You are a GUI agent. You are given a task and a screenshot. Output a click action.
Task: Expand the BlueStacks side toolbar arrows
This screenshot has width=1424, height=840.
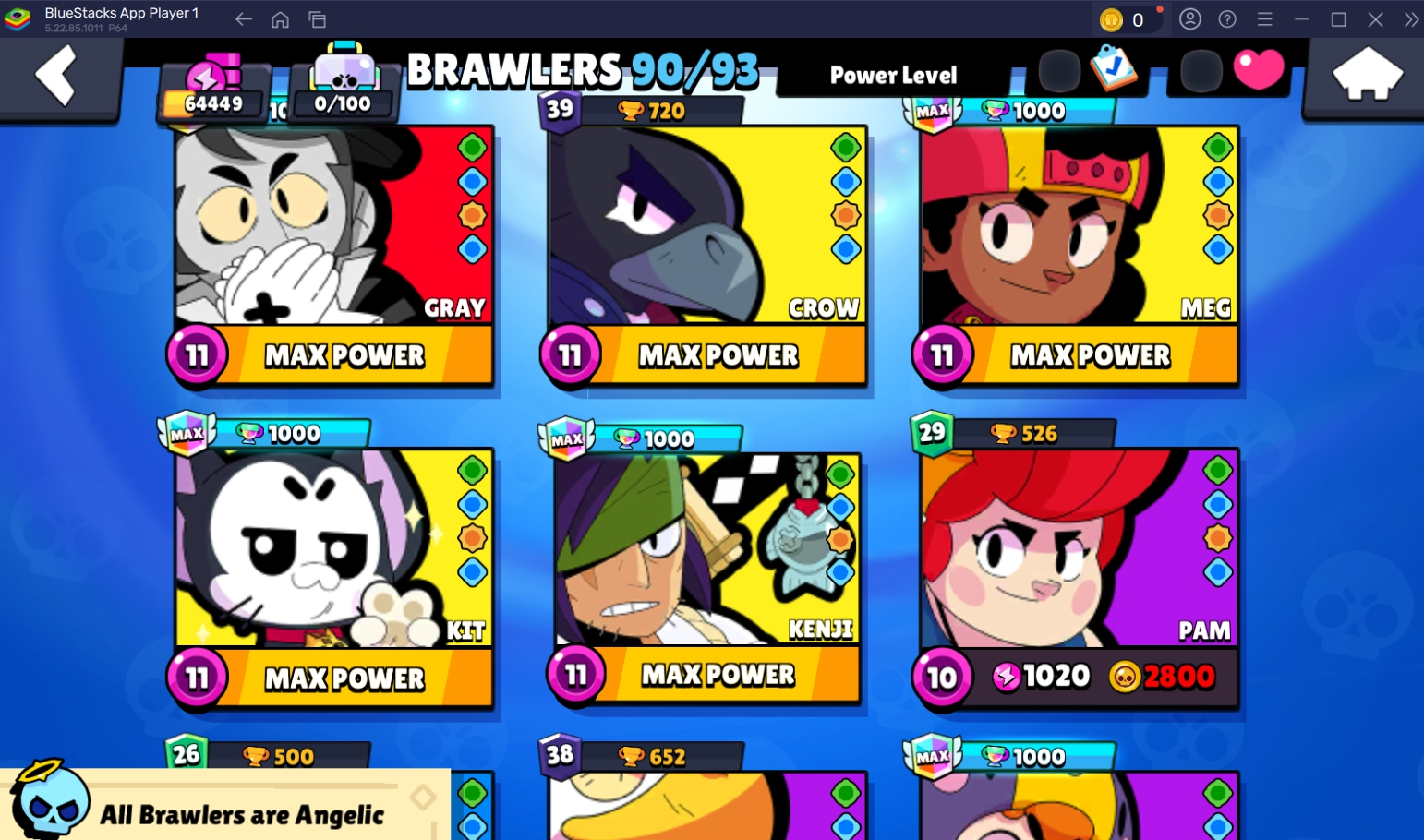pos(1411,19)
